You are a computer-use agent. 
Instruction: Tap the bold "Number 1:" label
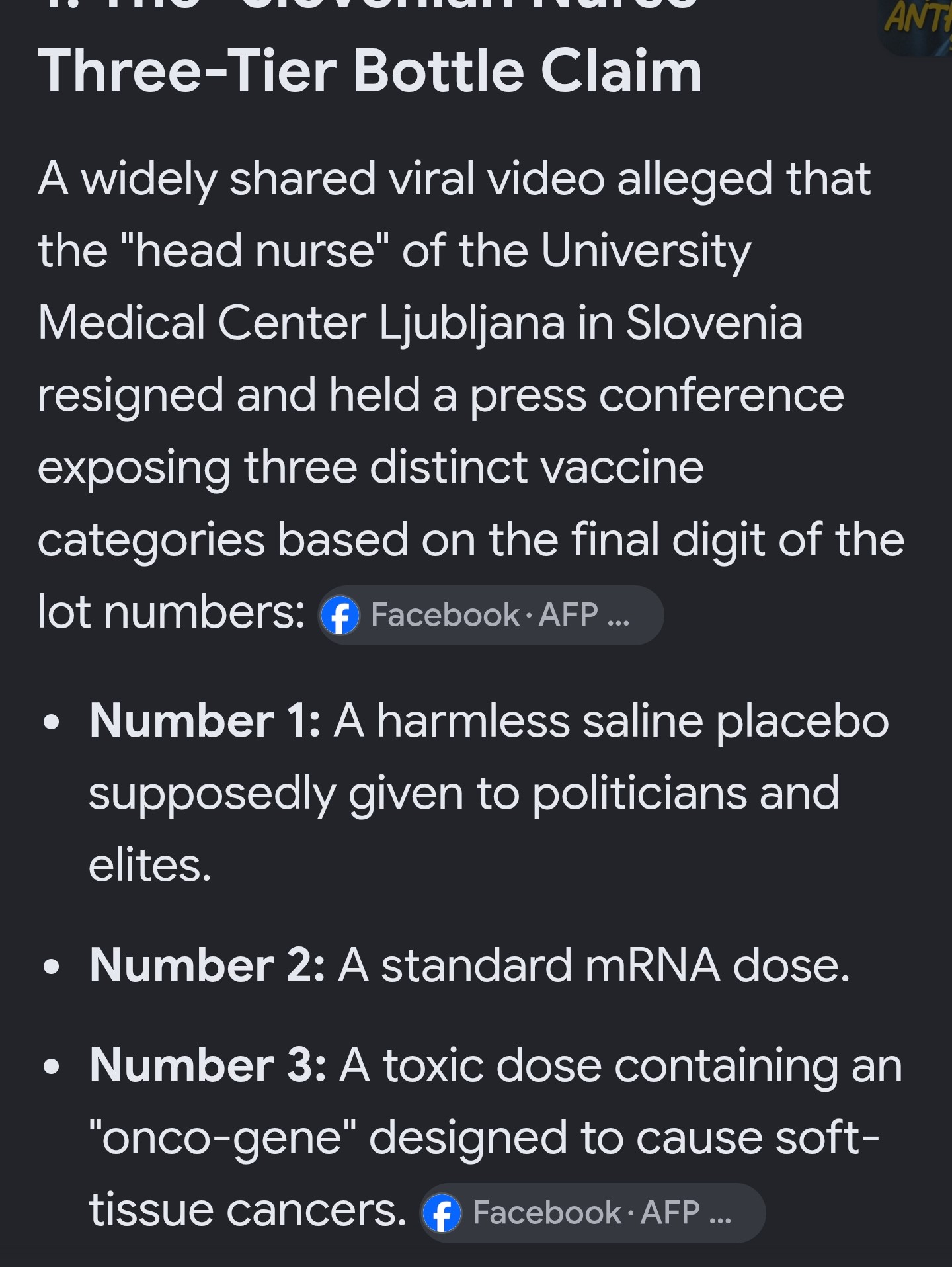205,720
